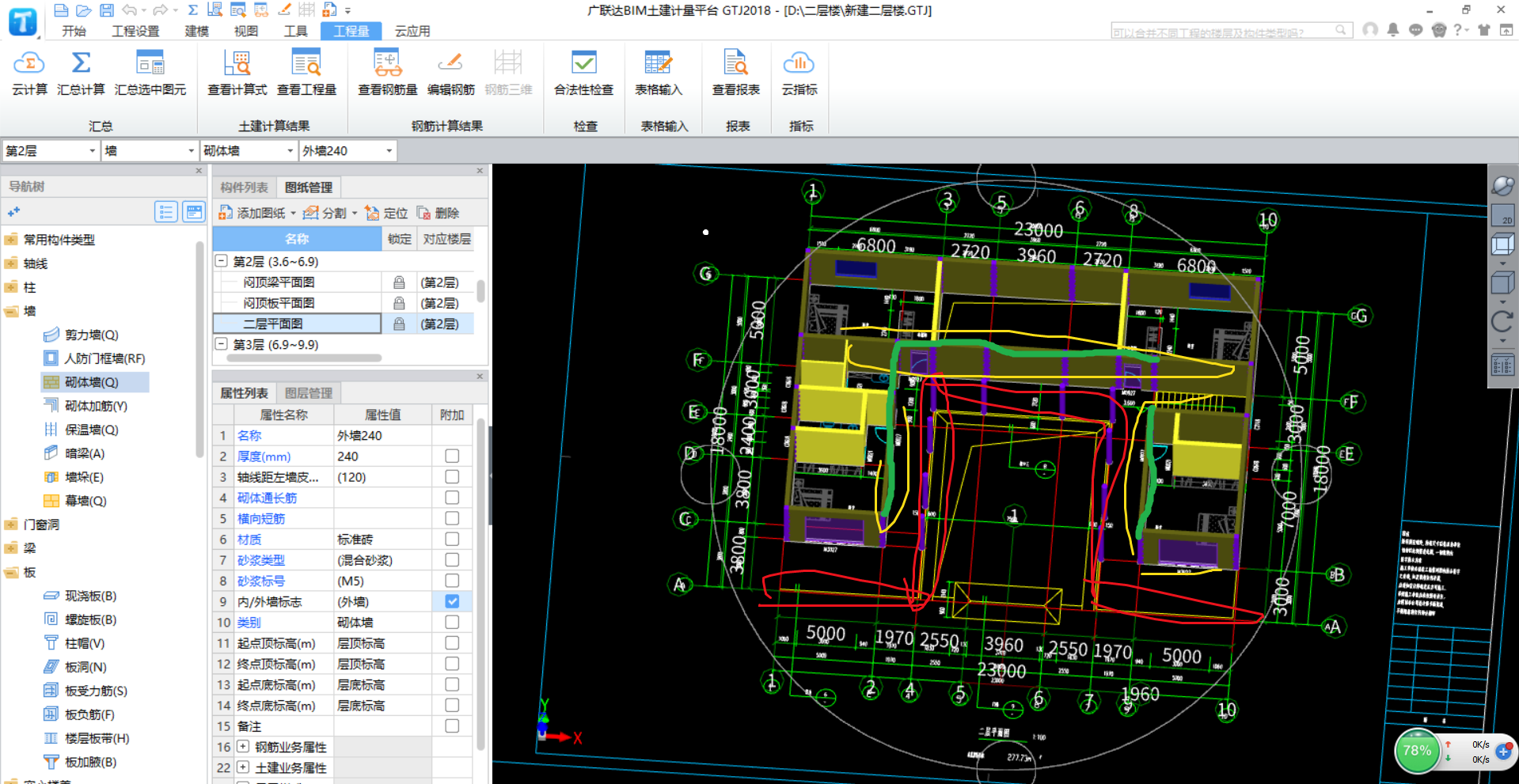Click the rotate view icon in right toolbar

(1502, 321)
